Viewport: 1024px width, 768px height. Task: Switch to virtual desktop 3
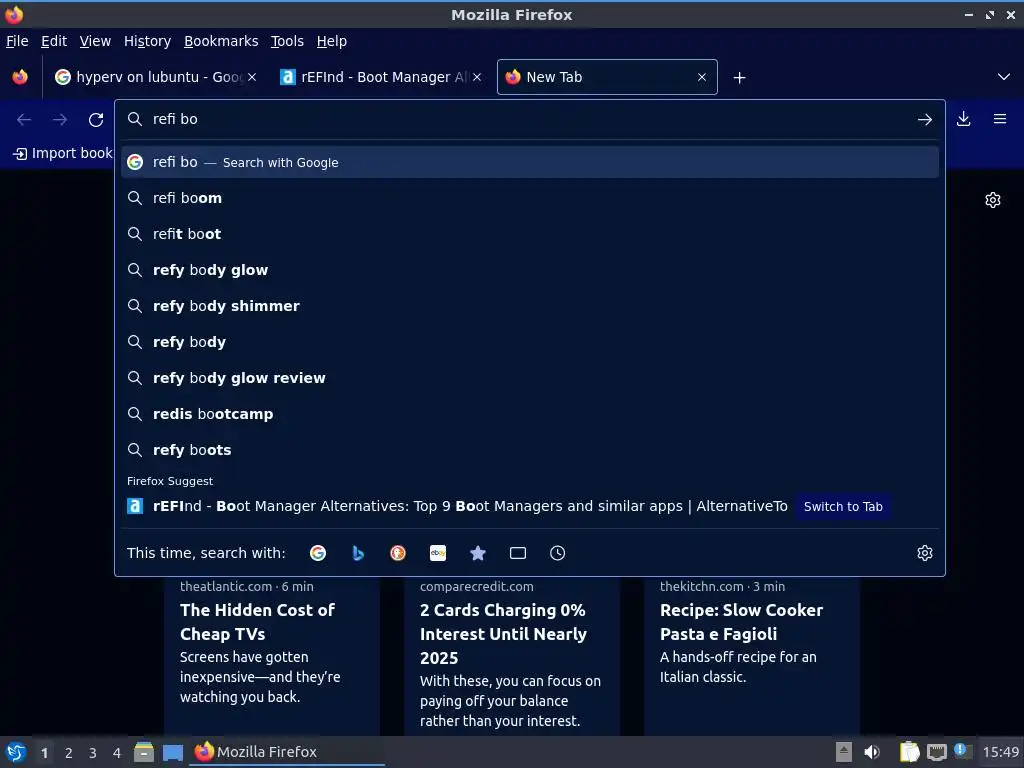[x=93, y=753]
